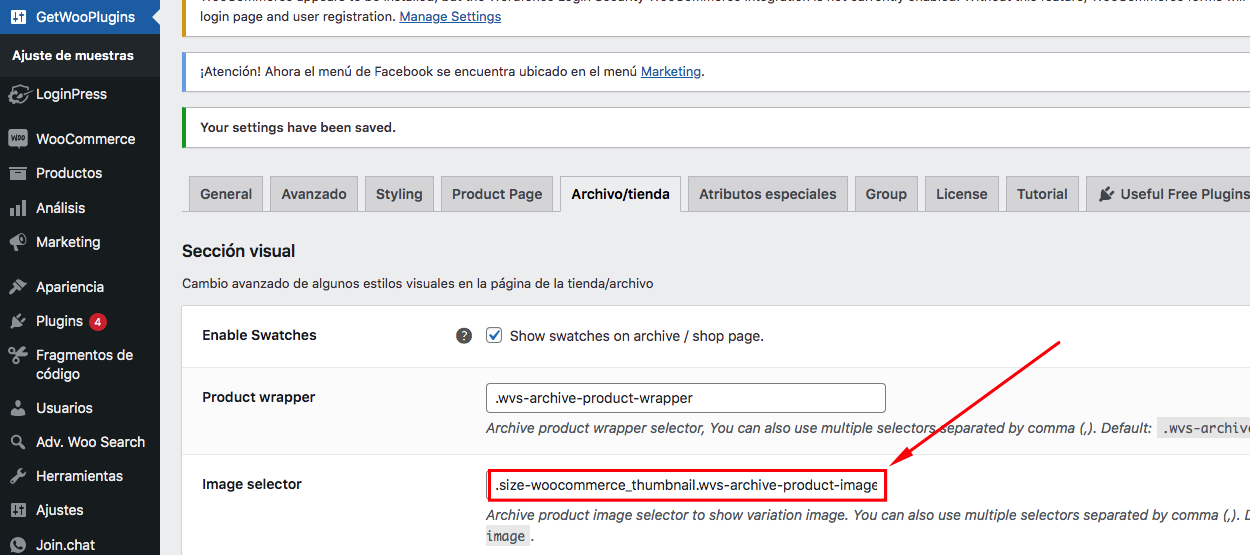
Task: Go to the Product Page tab
Action: click(x=497, y=194)
